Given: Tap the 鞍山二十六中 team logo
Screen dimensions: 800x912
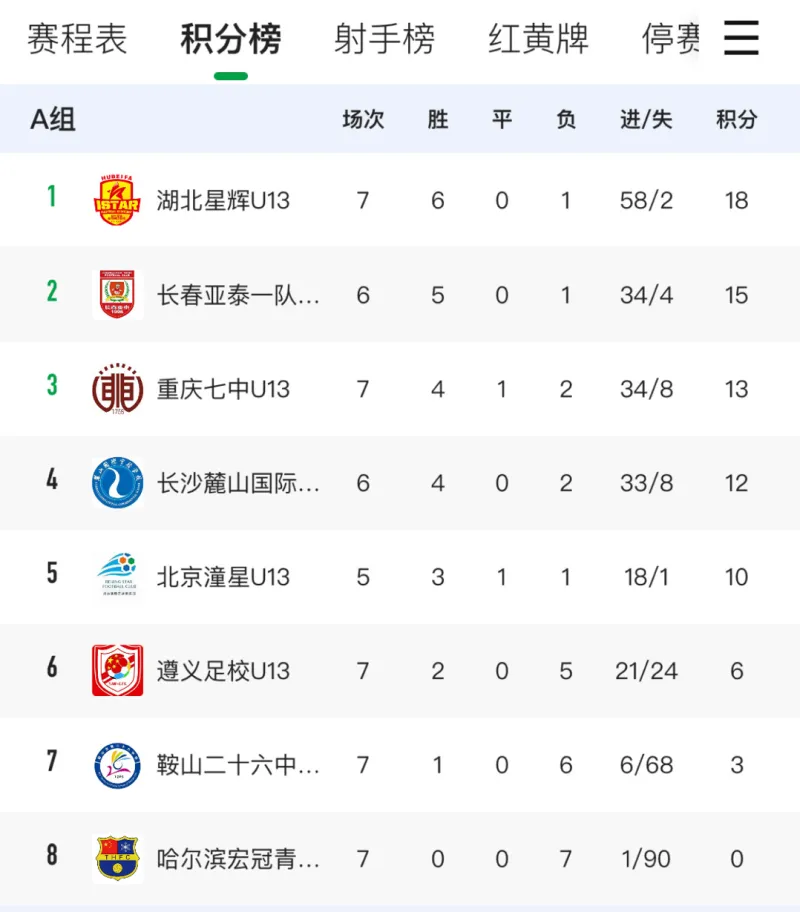Looking at the screenshot, I should point(117,765).
